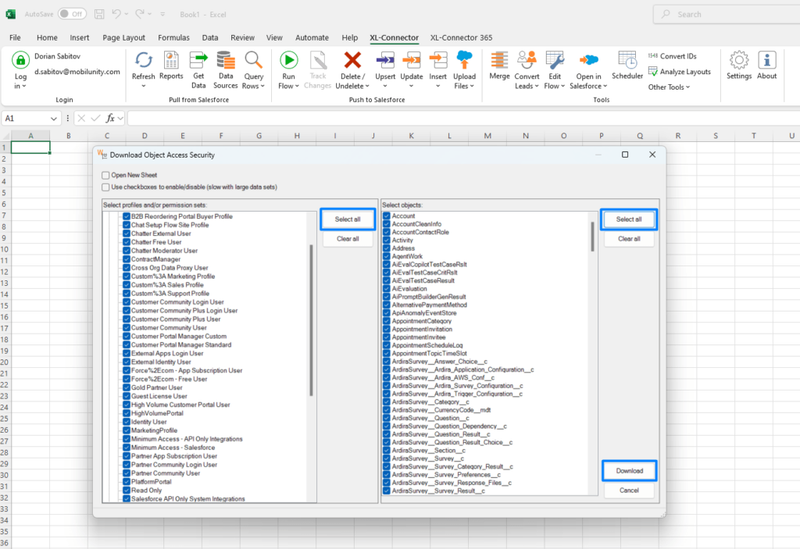Click the objects list vertical scrollbar

592,236
